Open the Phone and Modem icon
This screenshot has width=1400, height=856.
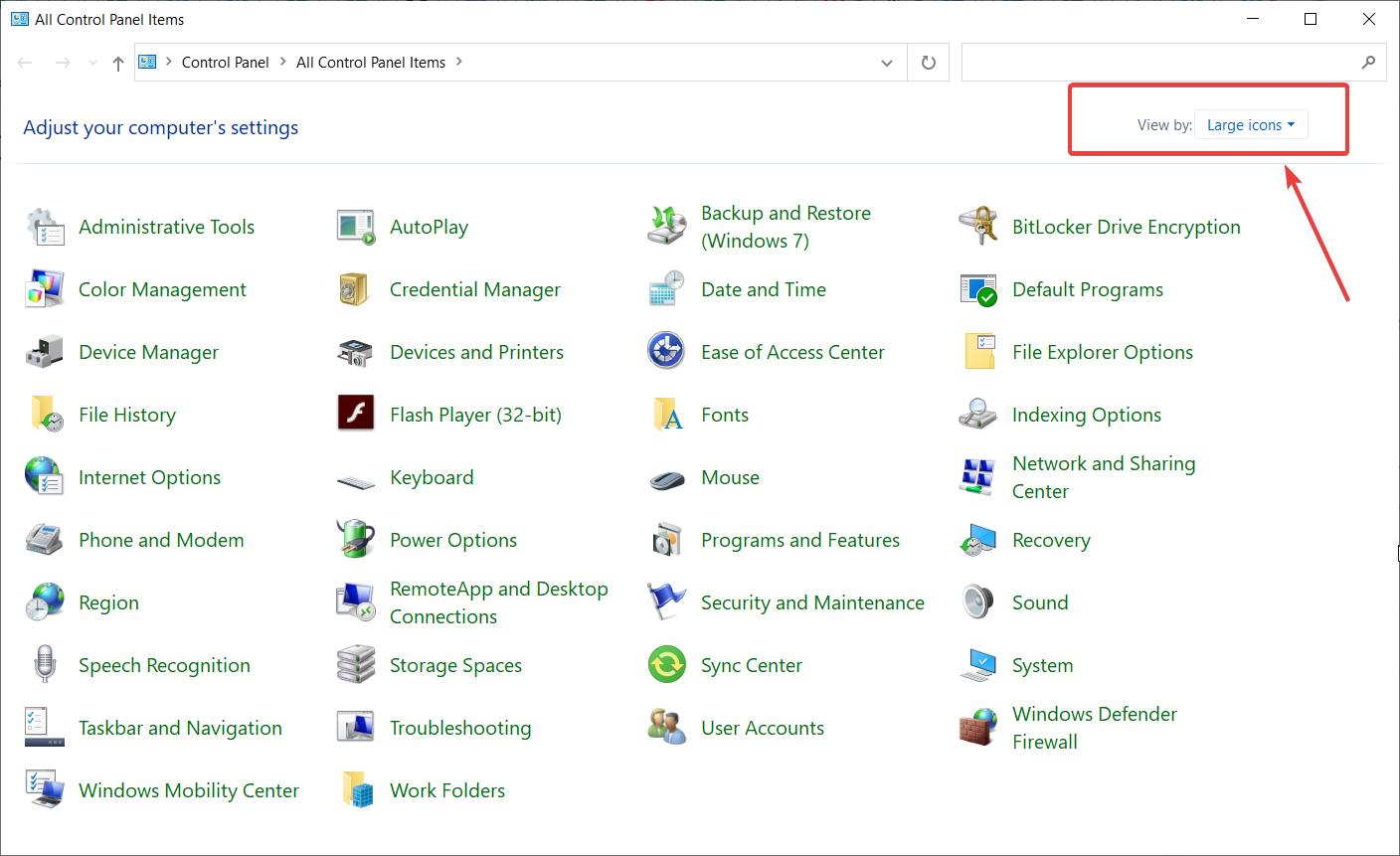tap(45, 540)
